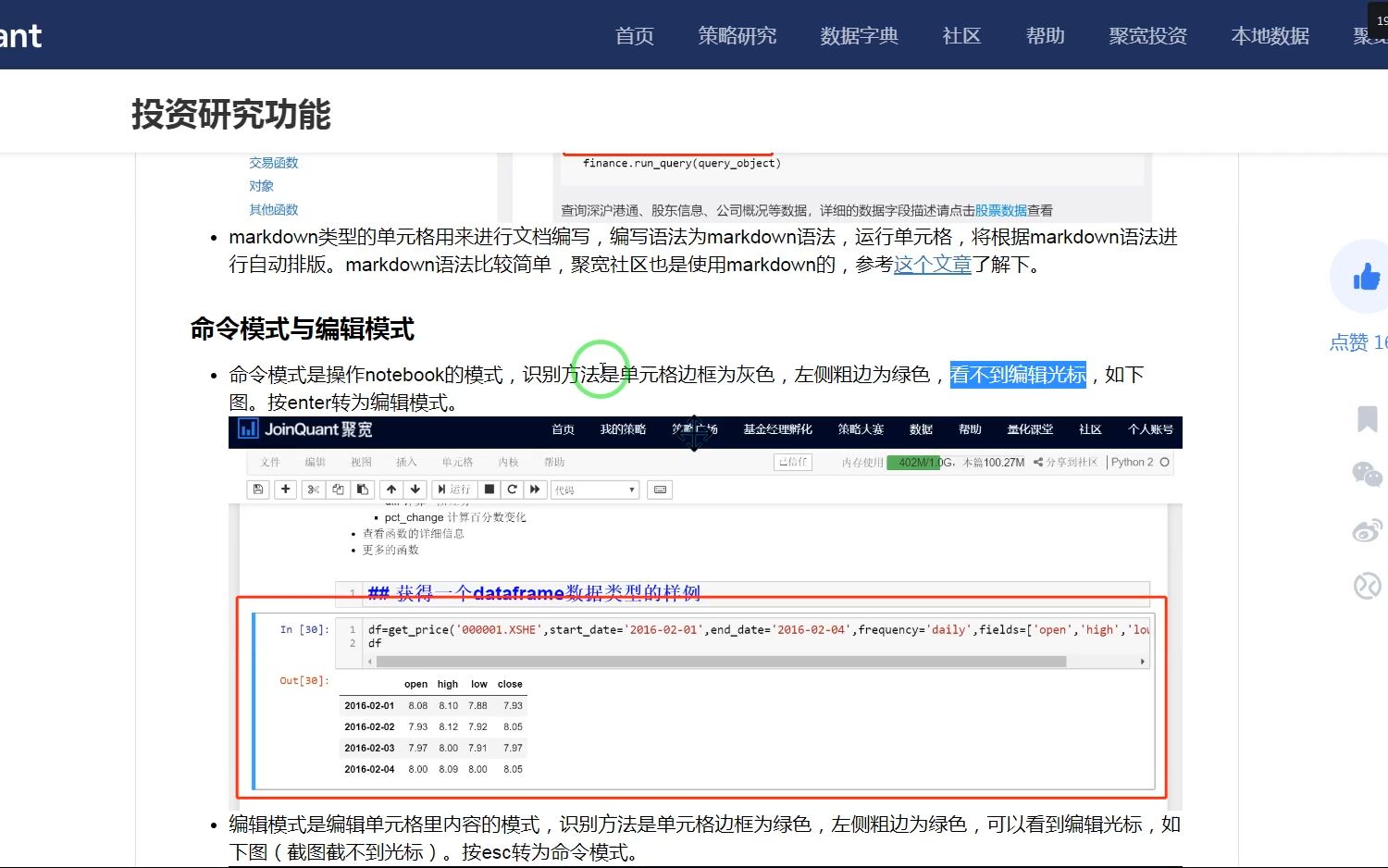Click the bookmark favorite icon
The image size is (1388, 868).
(x=1367, y=419)
